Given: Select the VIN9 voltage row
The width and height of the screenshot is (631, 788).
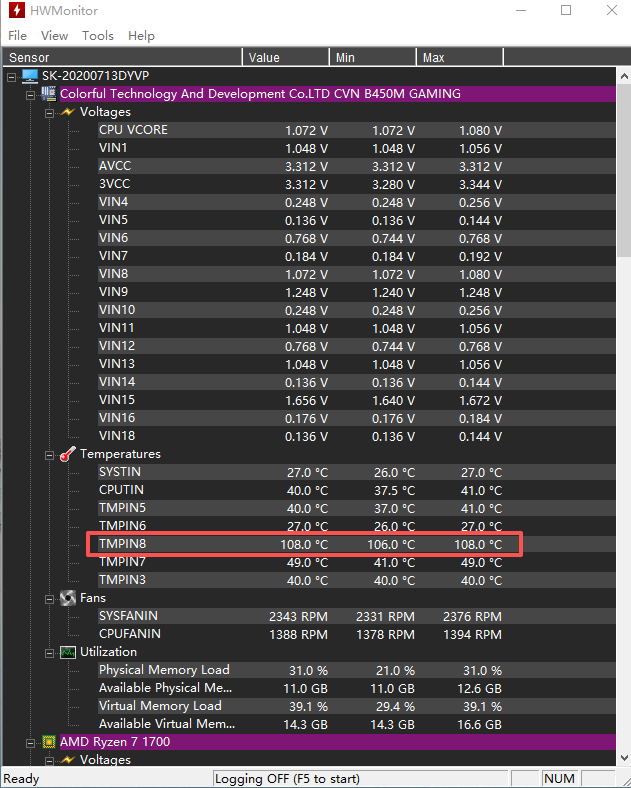Looking at the screenshot, I should [x=357, y=292].
